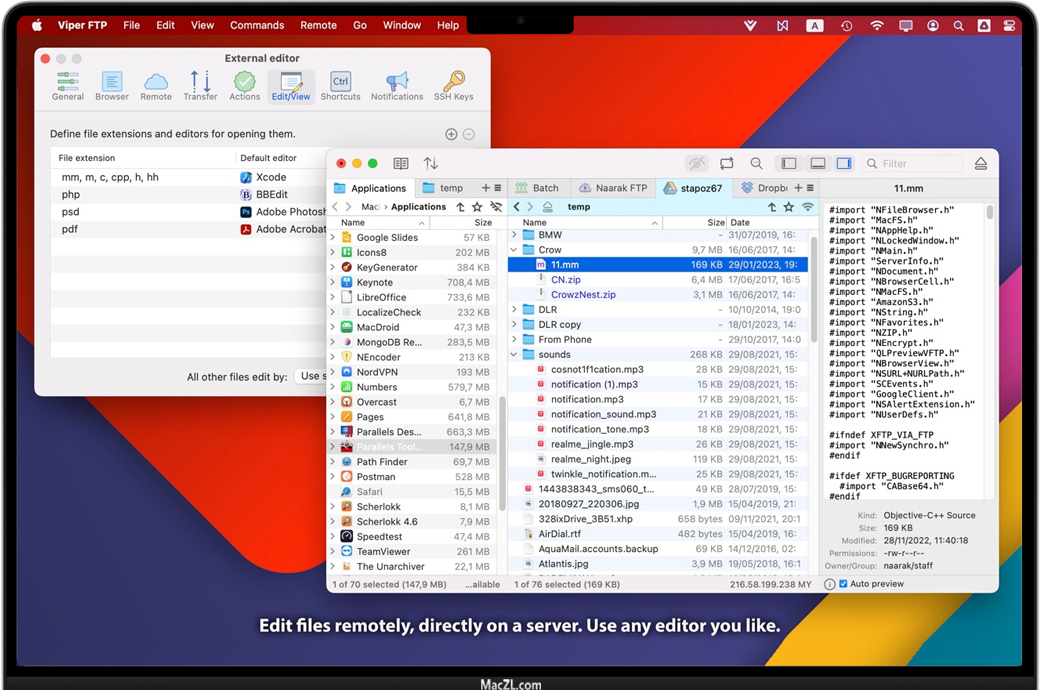Click the search magnifier in file browser toolbar
Viewport: 1040px width, 690px height.
(x=757, y=163)
